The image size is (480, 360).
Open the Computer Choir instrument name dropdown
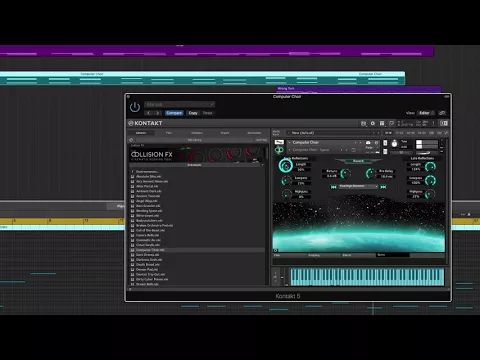[320, 143]
